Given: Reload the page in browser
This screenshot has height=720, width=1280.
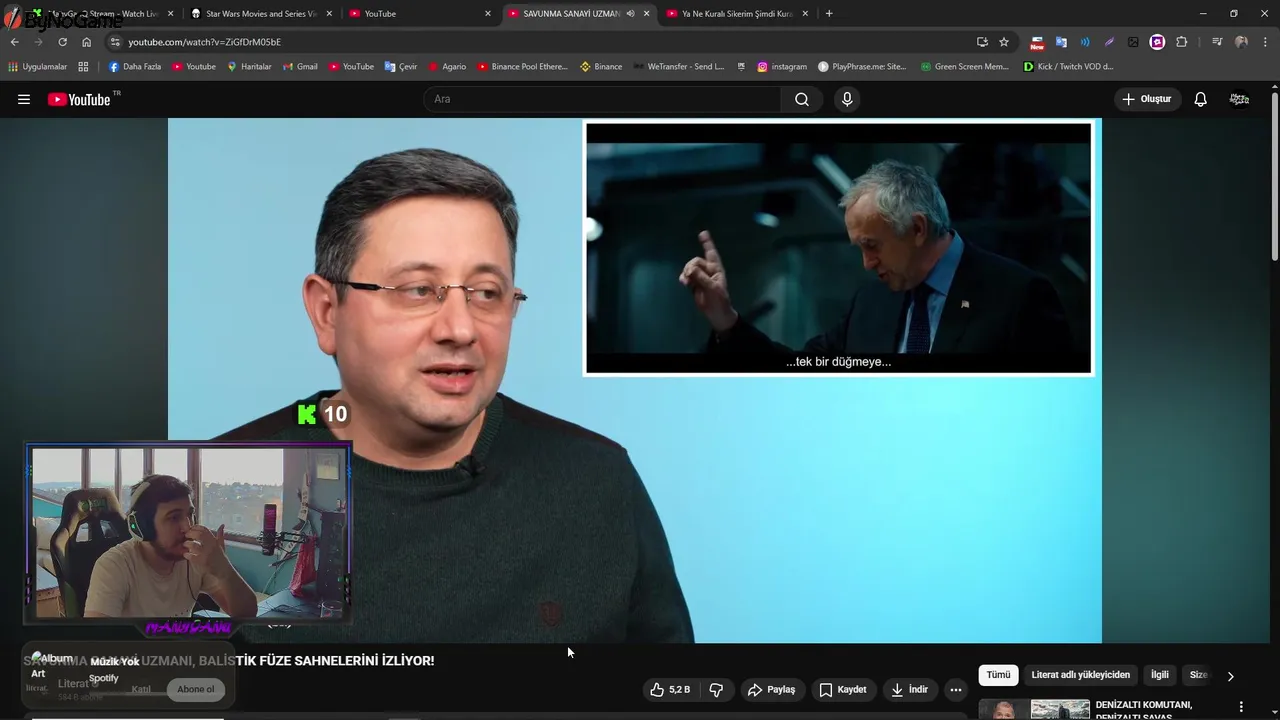Looking at the screenshot, I should pos(62,42).
